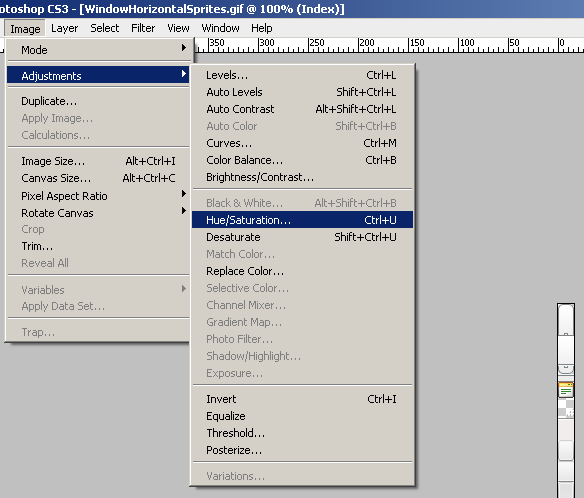
Task: Click the Image menu in the menu bar
Action: 25,28
